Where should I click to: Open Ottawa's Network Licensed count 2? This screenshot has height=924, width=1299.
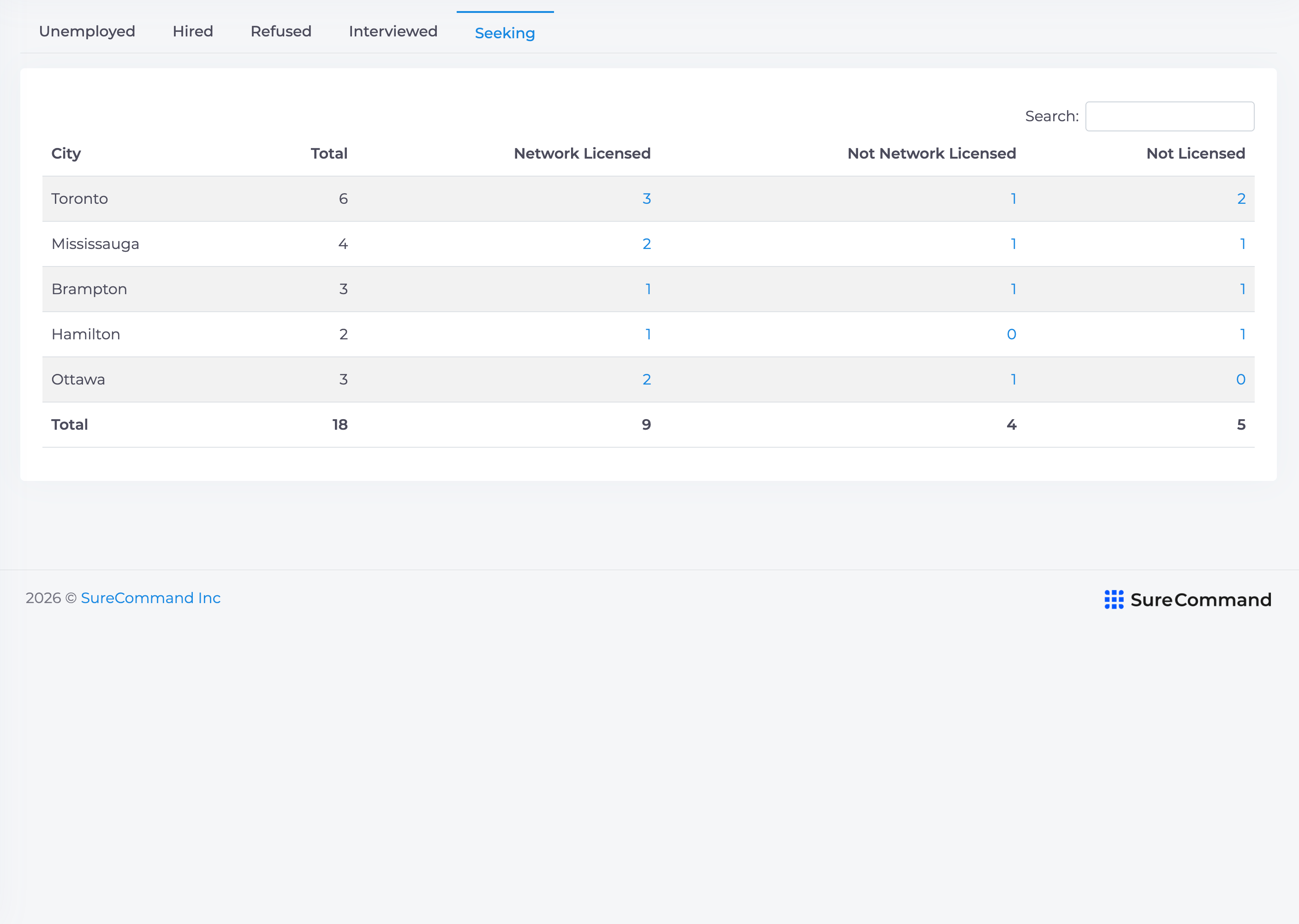647,379
